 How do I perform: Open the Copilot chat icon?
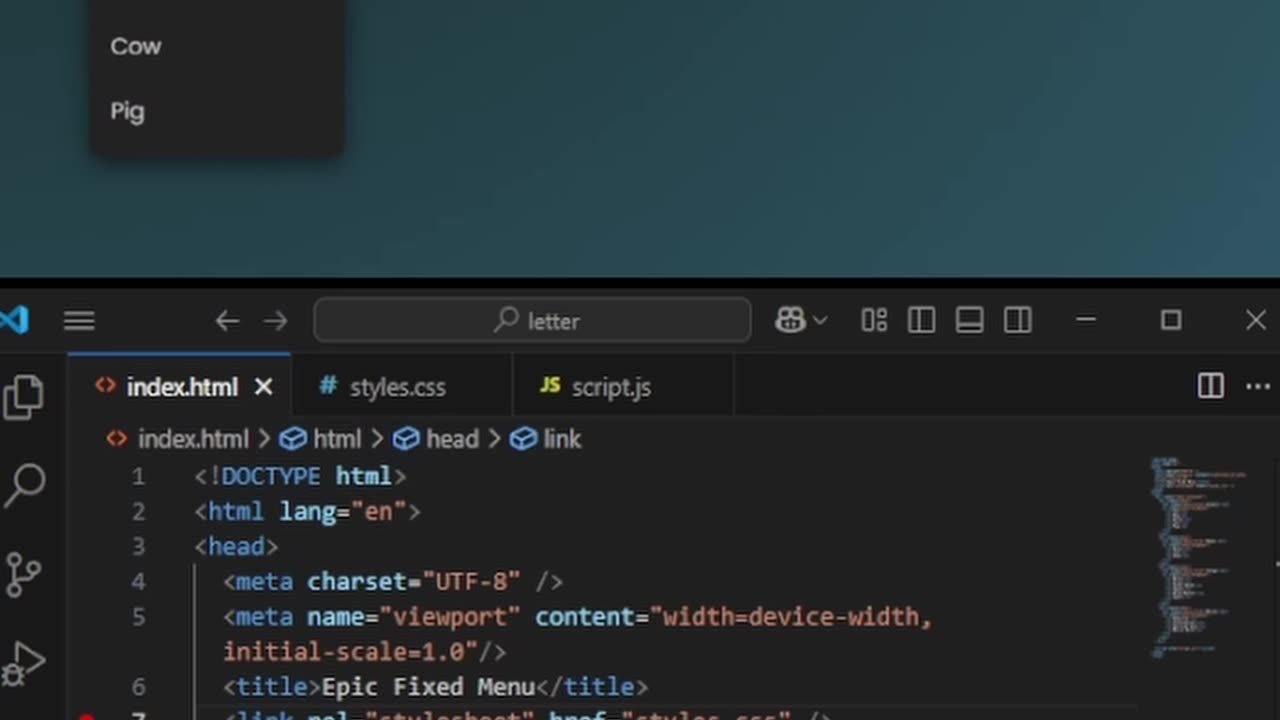[790, 320]
